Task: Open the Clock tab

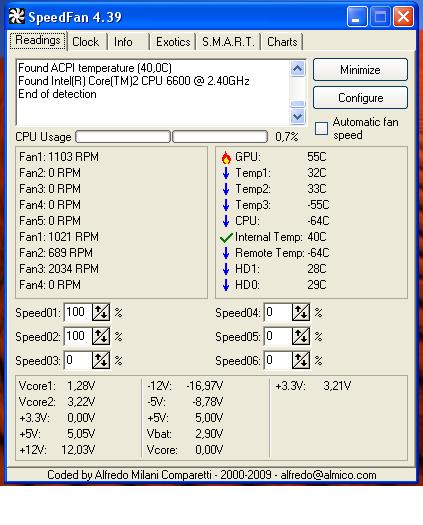Action: click(86, 42)
